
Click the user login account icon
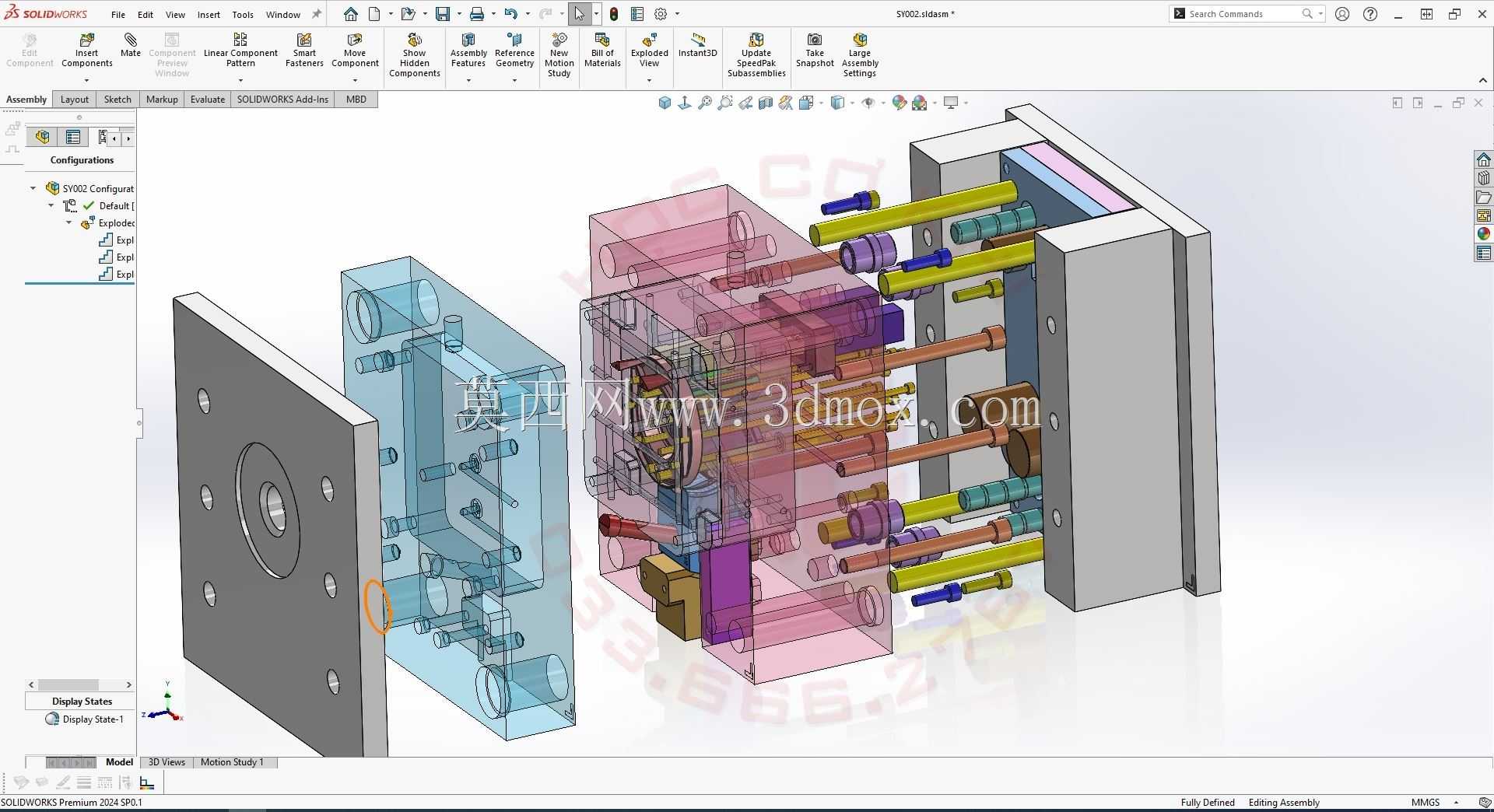1342,14
